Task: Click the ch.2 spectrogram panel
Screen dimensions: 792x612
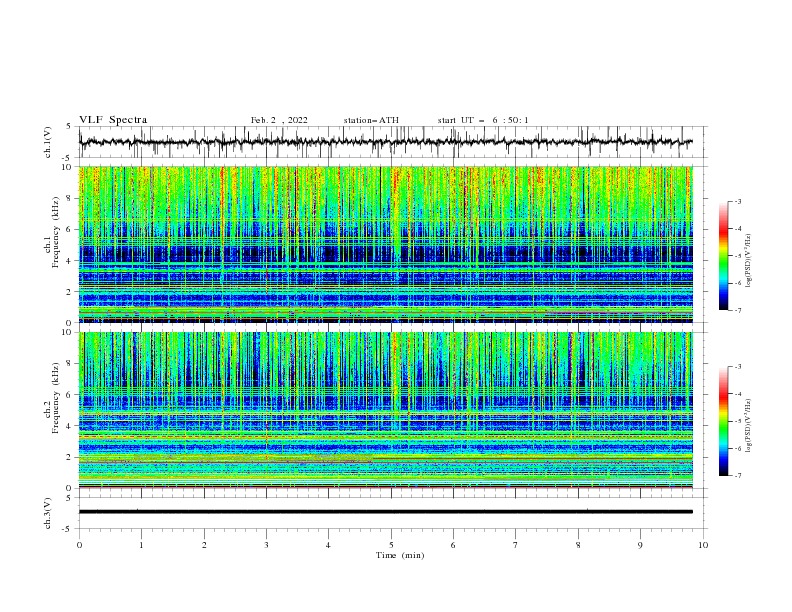Action: tap(386, 410)
